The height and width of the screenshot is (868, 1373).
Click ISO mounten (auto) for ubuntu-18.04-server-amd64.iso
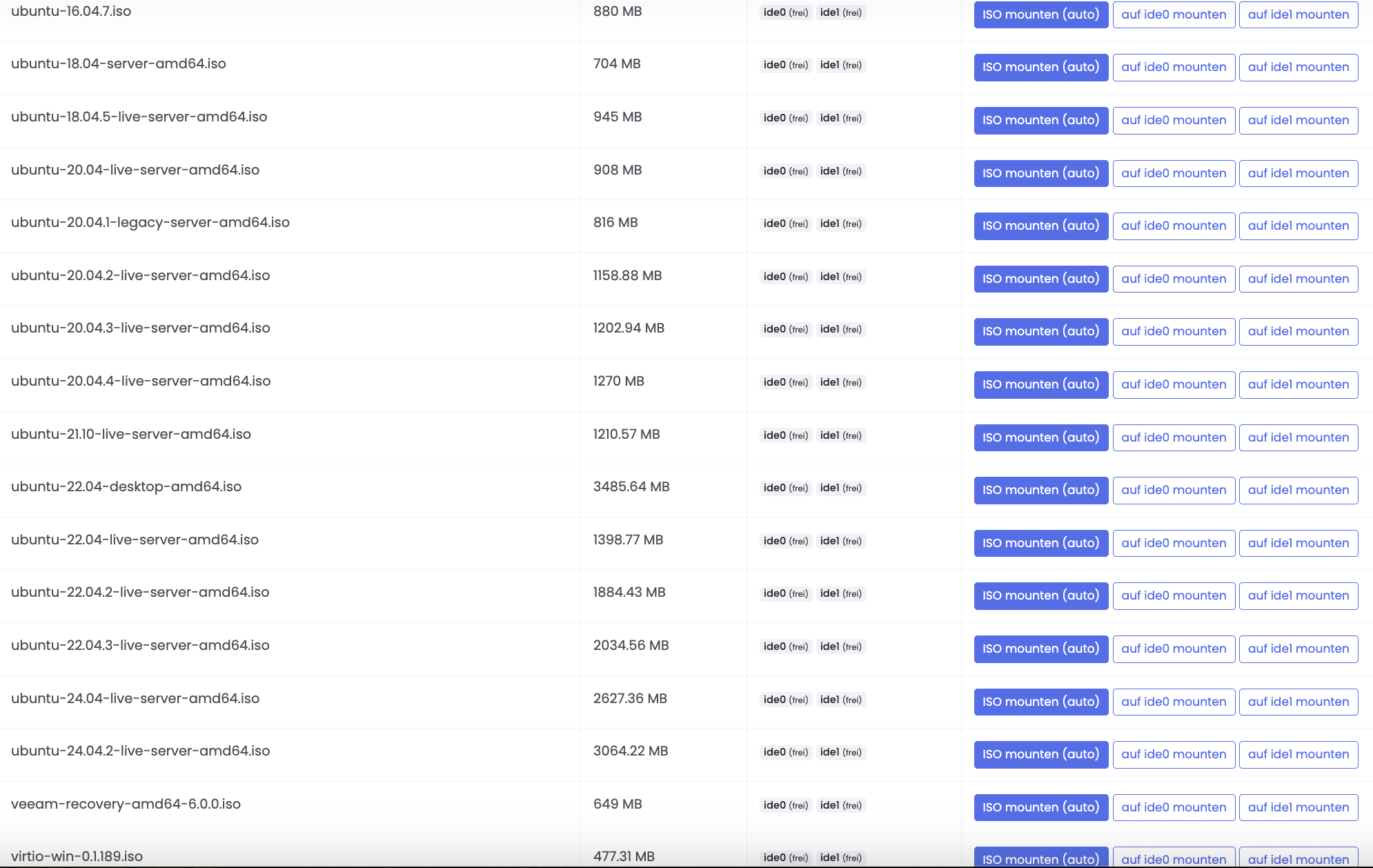pos(1040,67)
